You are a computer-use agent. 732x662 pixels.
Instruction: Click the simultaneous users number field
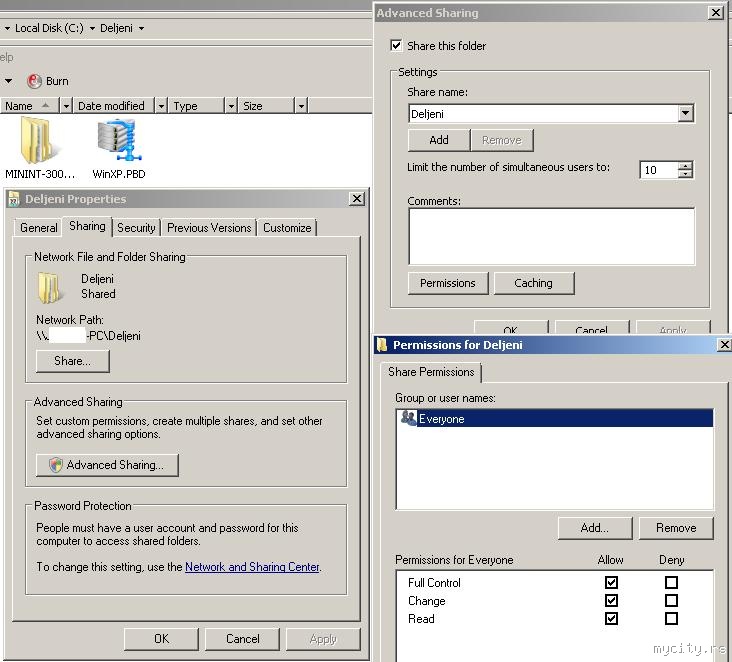[x=659, y=170]
